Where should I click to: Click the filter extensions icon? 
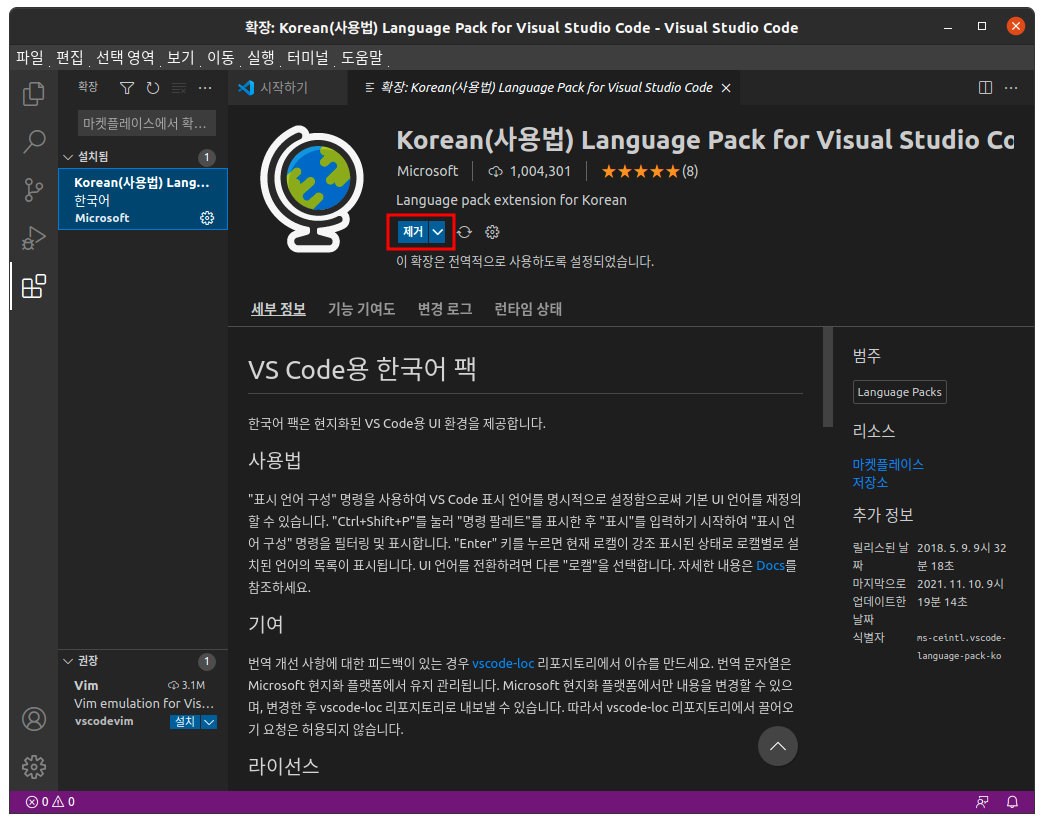pos(127,88)
